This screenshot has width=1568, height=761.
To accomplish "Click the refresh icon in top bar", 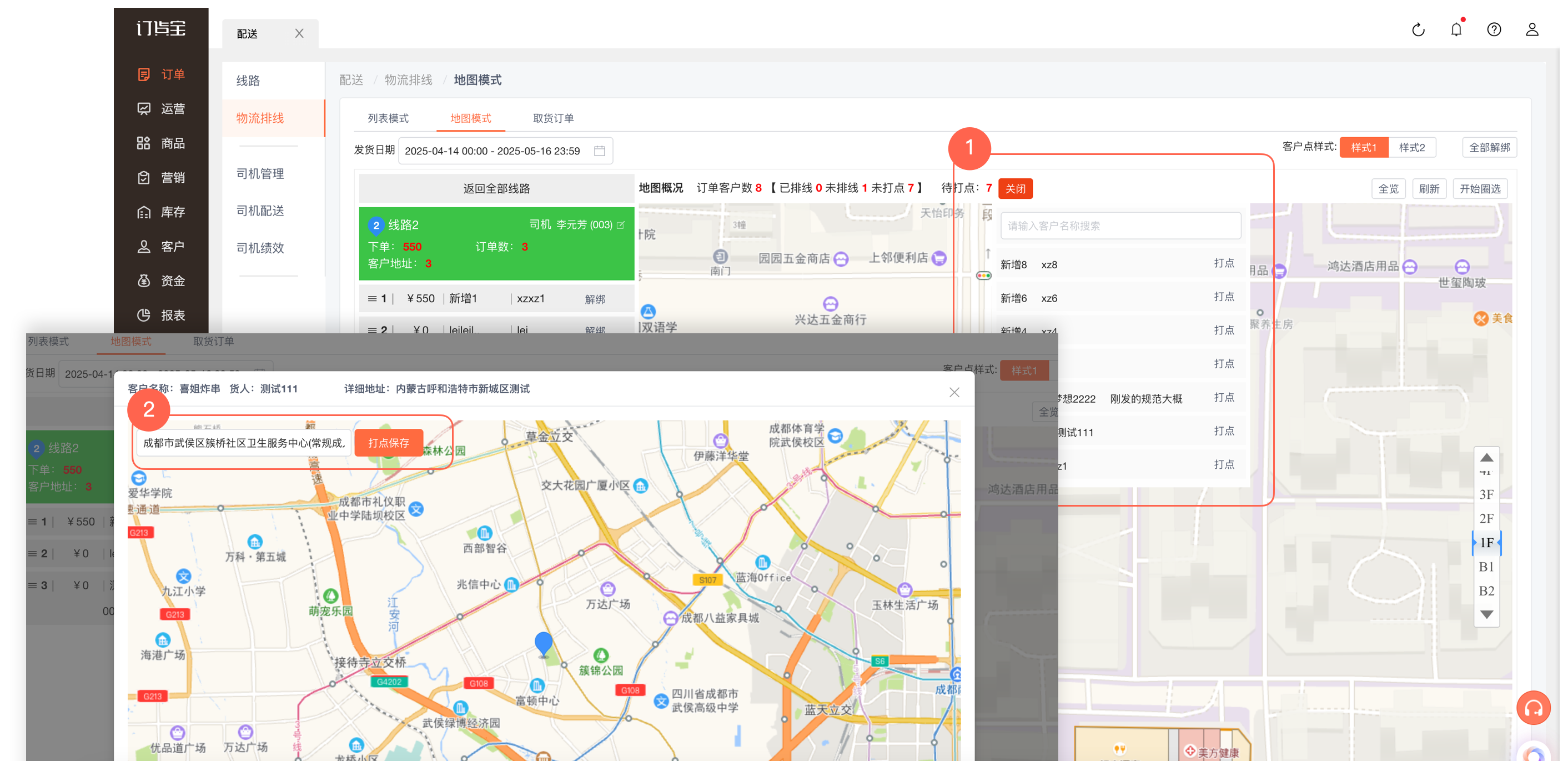I will [1418, 29].
